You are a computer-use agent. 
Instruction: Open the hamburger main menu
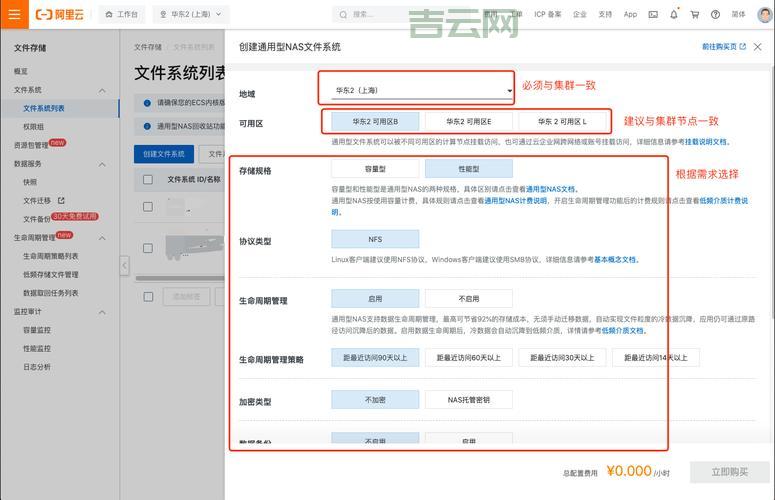point(14,14)
